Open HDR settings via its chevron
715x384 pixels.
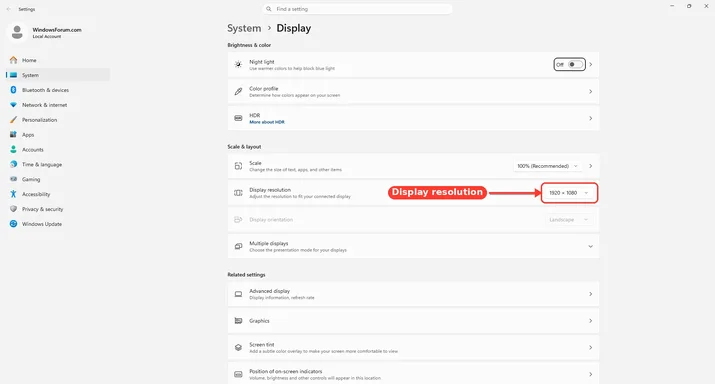[x=591, y=118]
